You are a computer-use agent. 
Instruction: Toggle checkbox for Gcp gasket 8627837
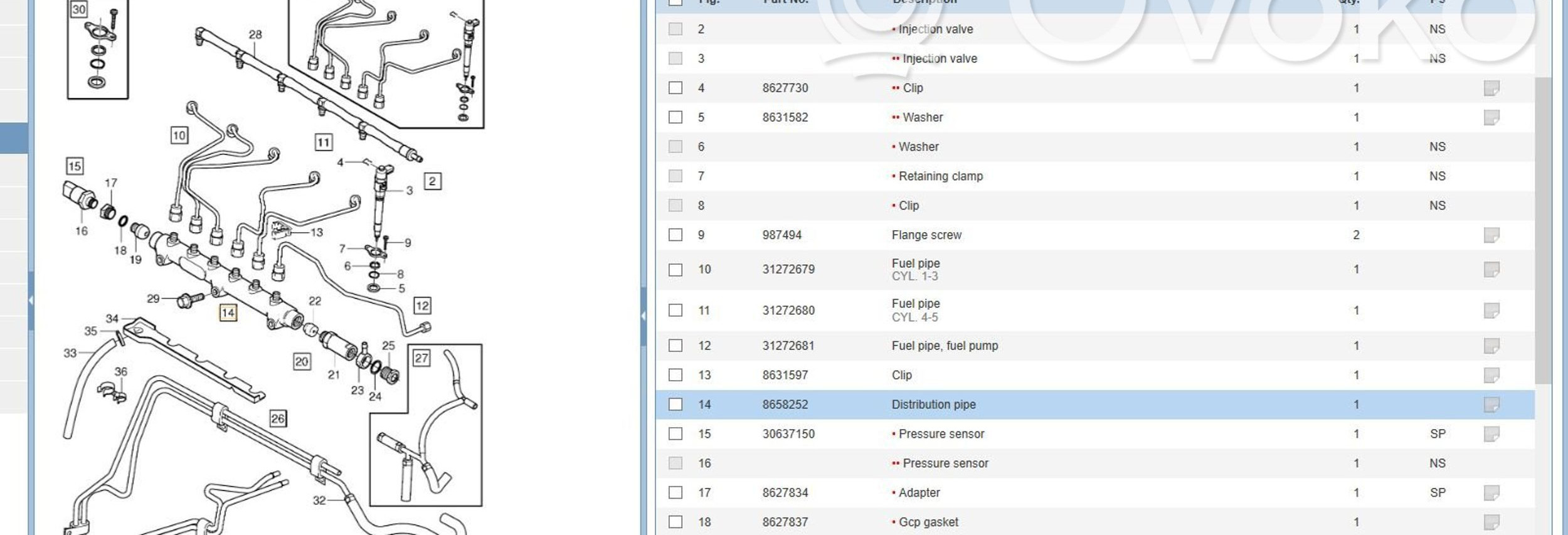tap(675, 522)
